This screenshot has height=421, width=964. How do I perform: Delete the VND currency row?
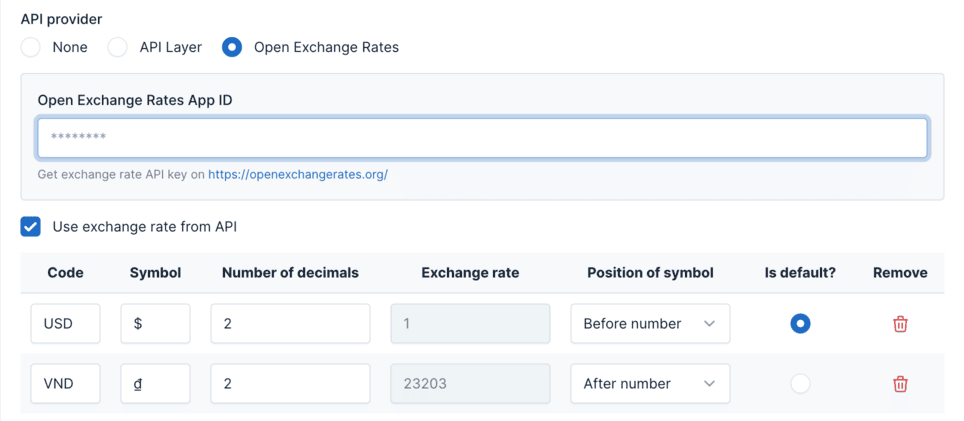[900, 384]
